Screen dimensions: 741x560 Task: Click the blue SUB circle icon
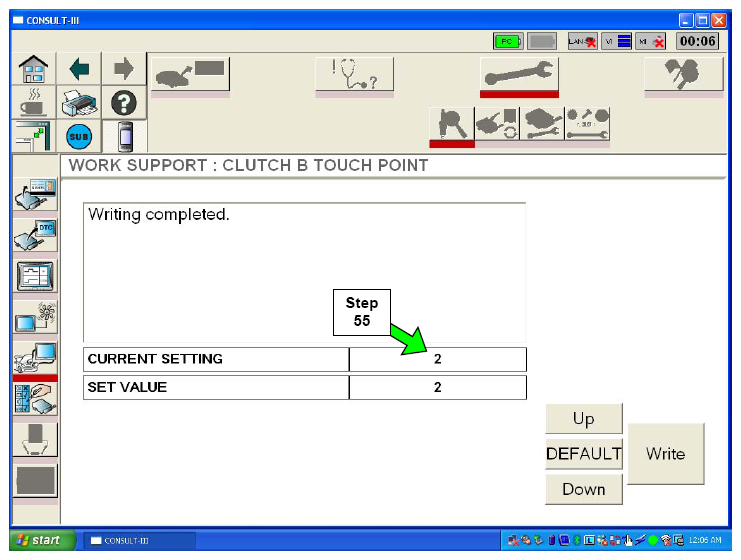[79, 135]
